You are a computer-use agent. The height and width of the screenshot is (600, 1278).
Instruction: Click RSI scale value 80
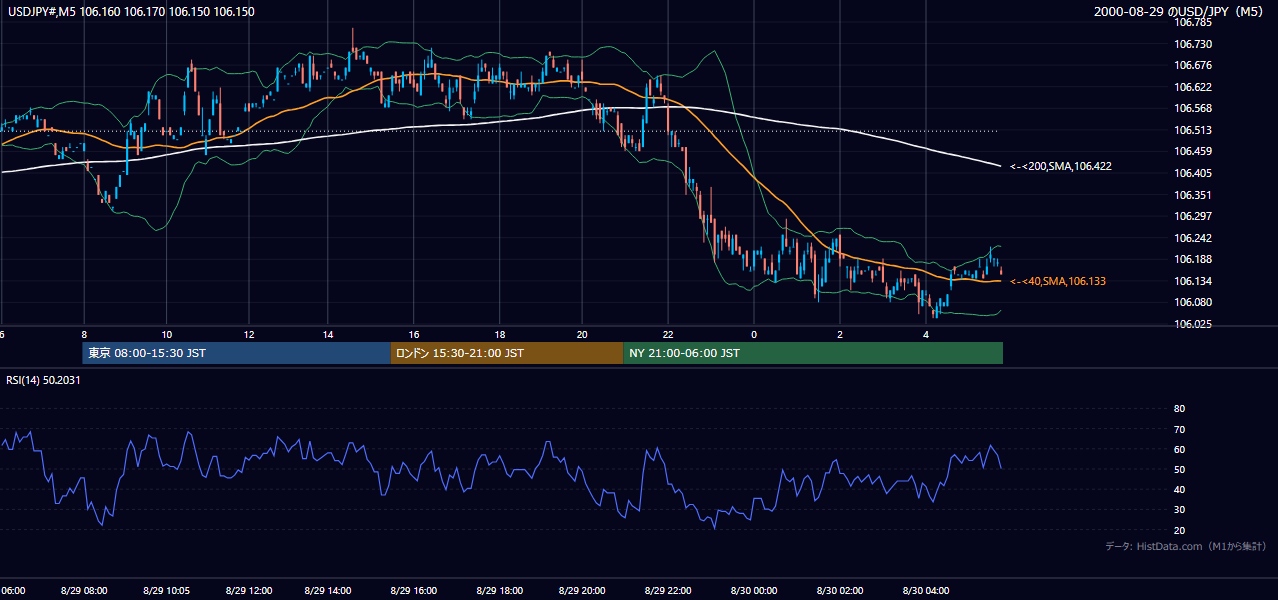point(1179,409)
